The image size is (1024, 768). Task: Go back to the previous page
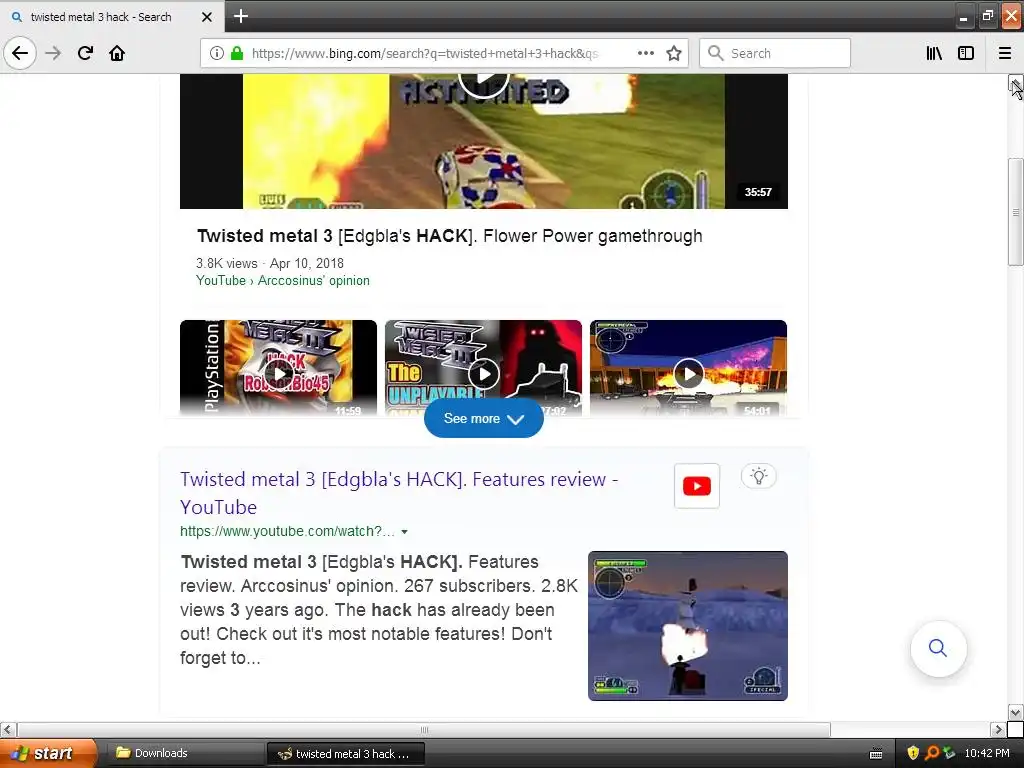coord(20,53)
